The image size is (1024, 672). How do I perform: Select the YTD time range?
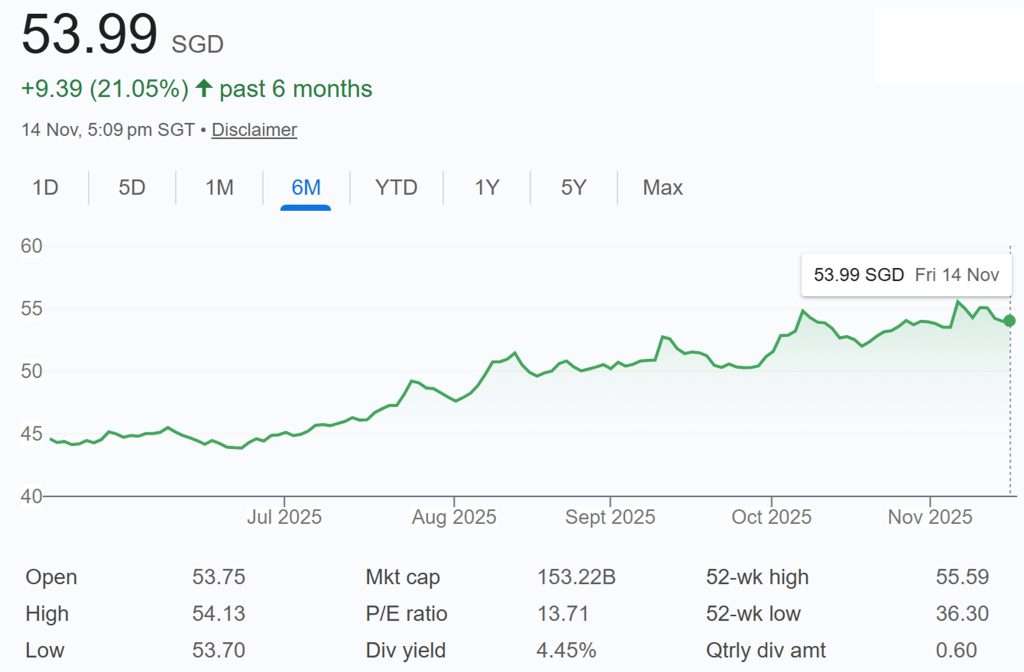click(397, 187)
